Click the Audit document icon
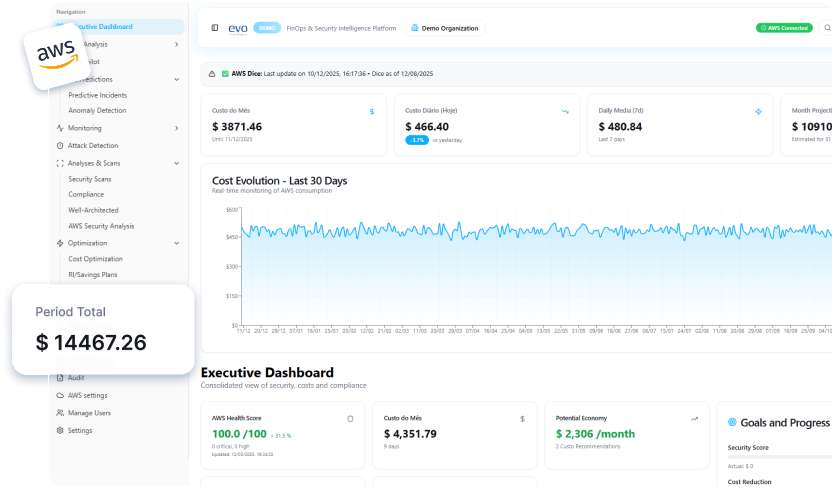This screenshot has height=492, width=834. tap(60, 378)
